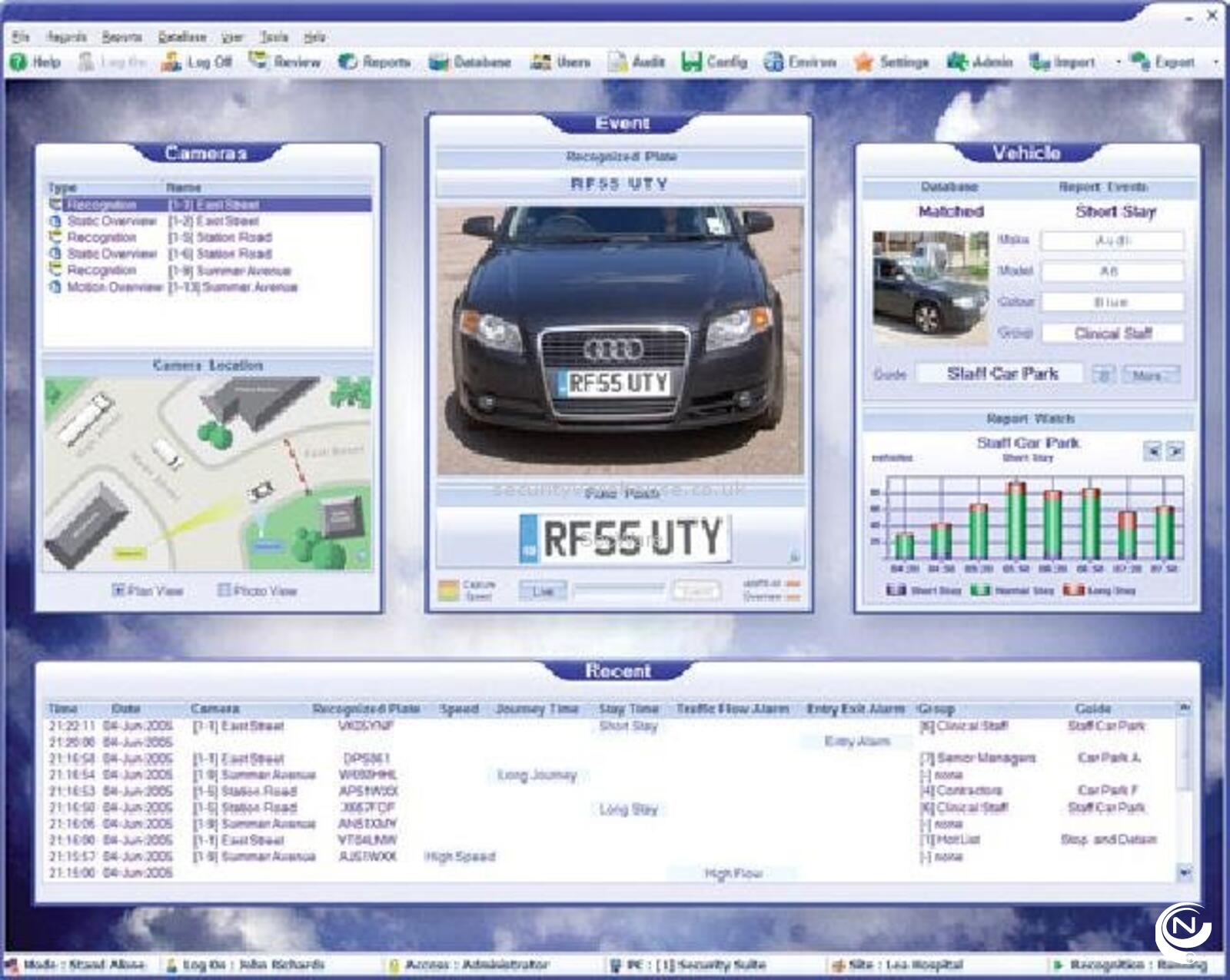
Task: Open the Database toolbar icon
Action: coord(438,62)
